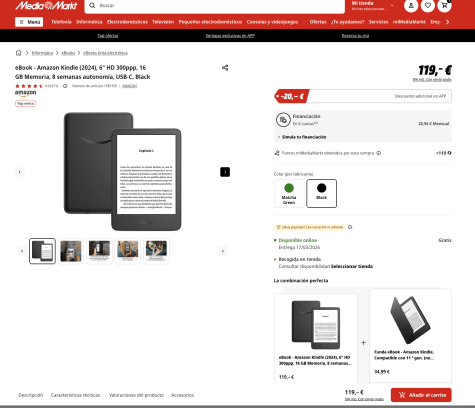The image size is (475, 408).
Task: Select the Matcha Green color option
Action: tap(289, 193)
